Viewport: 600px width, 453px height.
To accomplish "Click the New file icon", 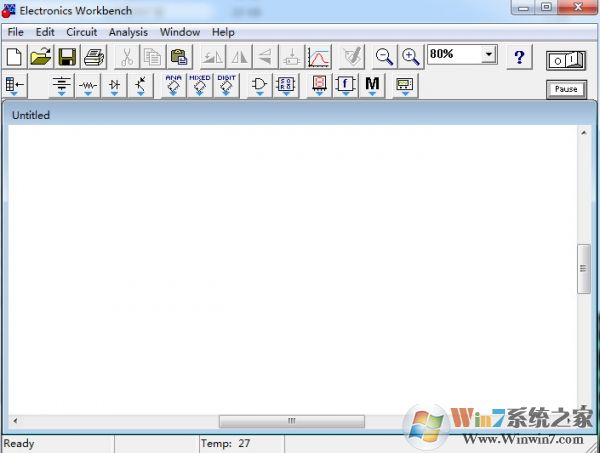I will pyautogui.click(x=15, y=58).
